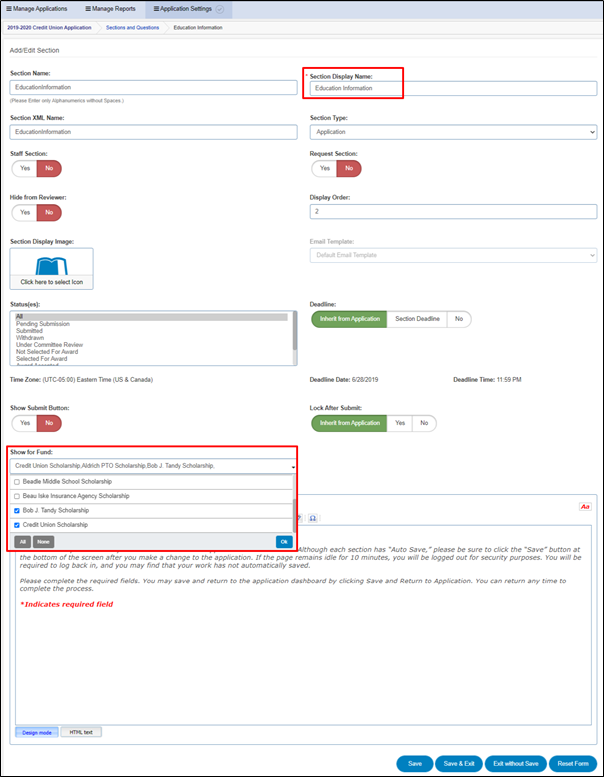Screen dimensions: 604x777
Task: Uncheck the Credit Union Scholarship checkbox
Action: pyautogui.click(x=17, y=524)
